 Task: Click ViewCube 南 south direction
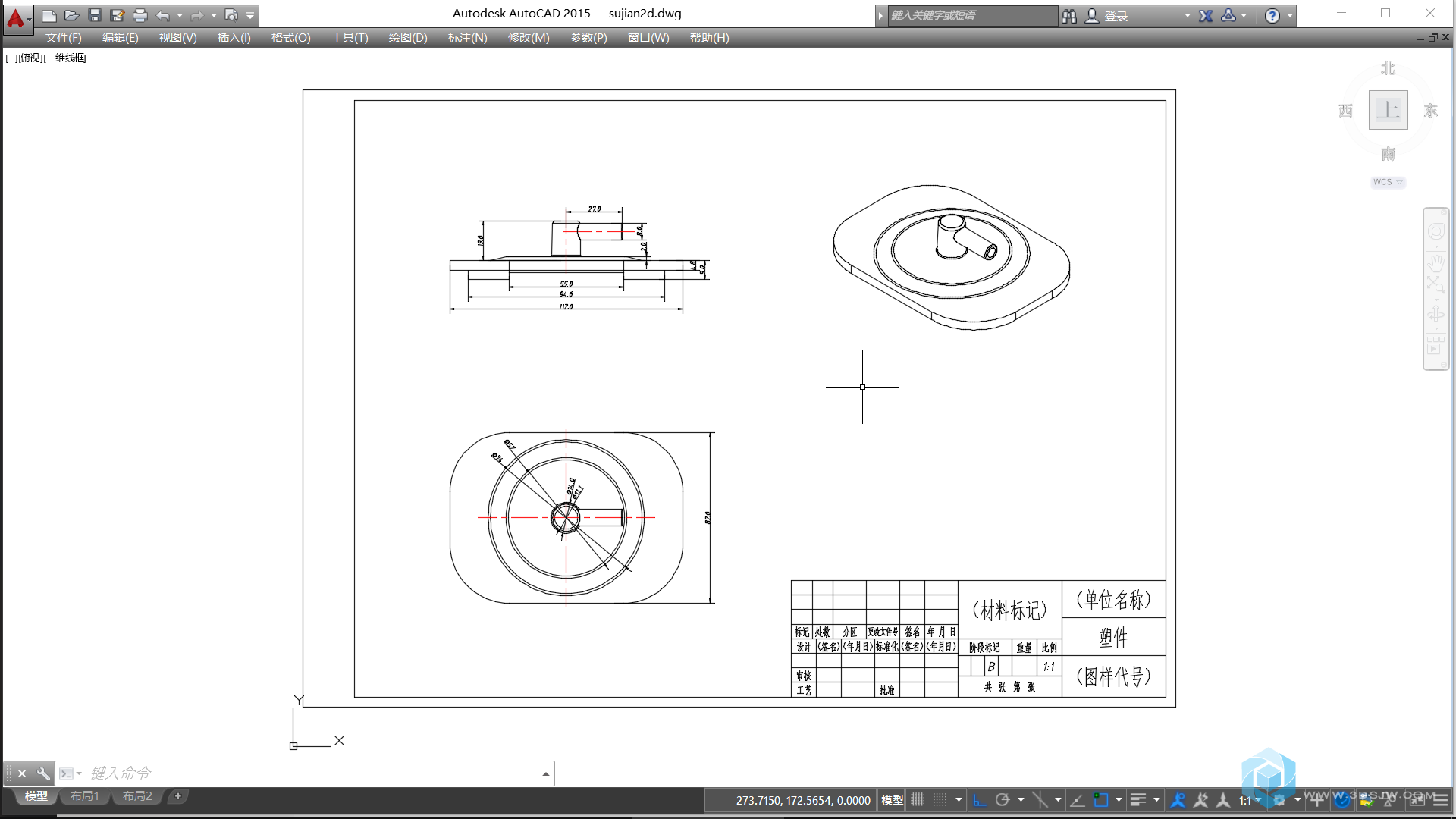pos(1388,154)
